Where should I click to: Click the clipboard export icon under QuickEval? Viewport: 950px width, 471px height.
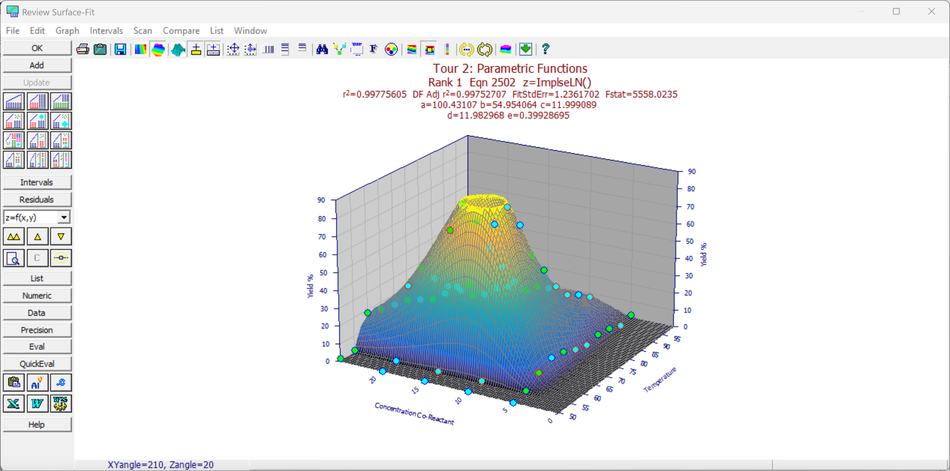click(x=14, y=382)
